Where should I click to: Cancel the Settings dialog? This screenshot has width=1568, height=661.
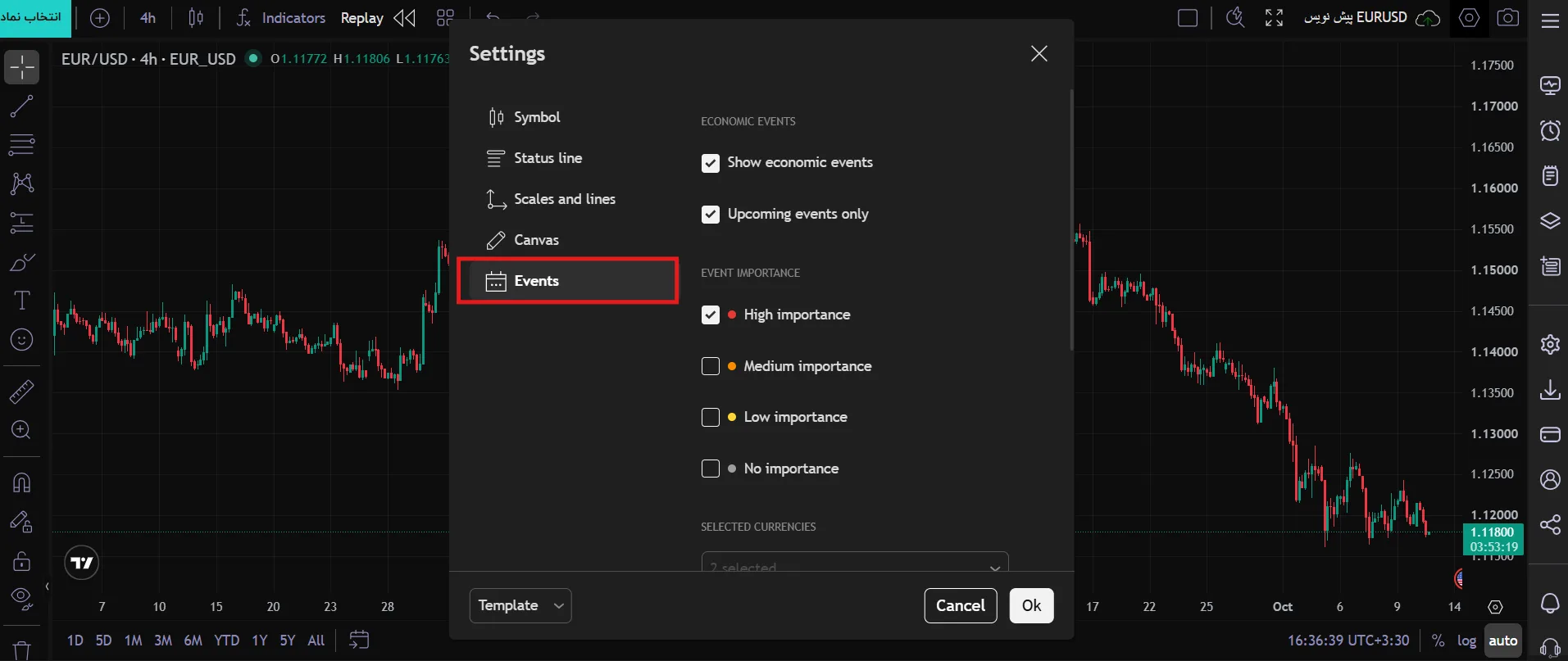pyautogui.click(x=961, y=605)
